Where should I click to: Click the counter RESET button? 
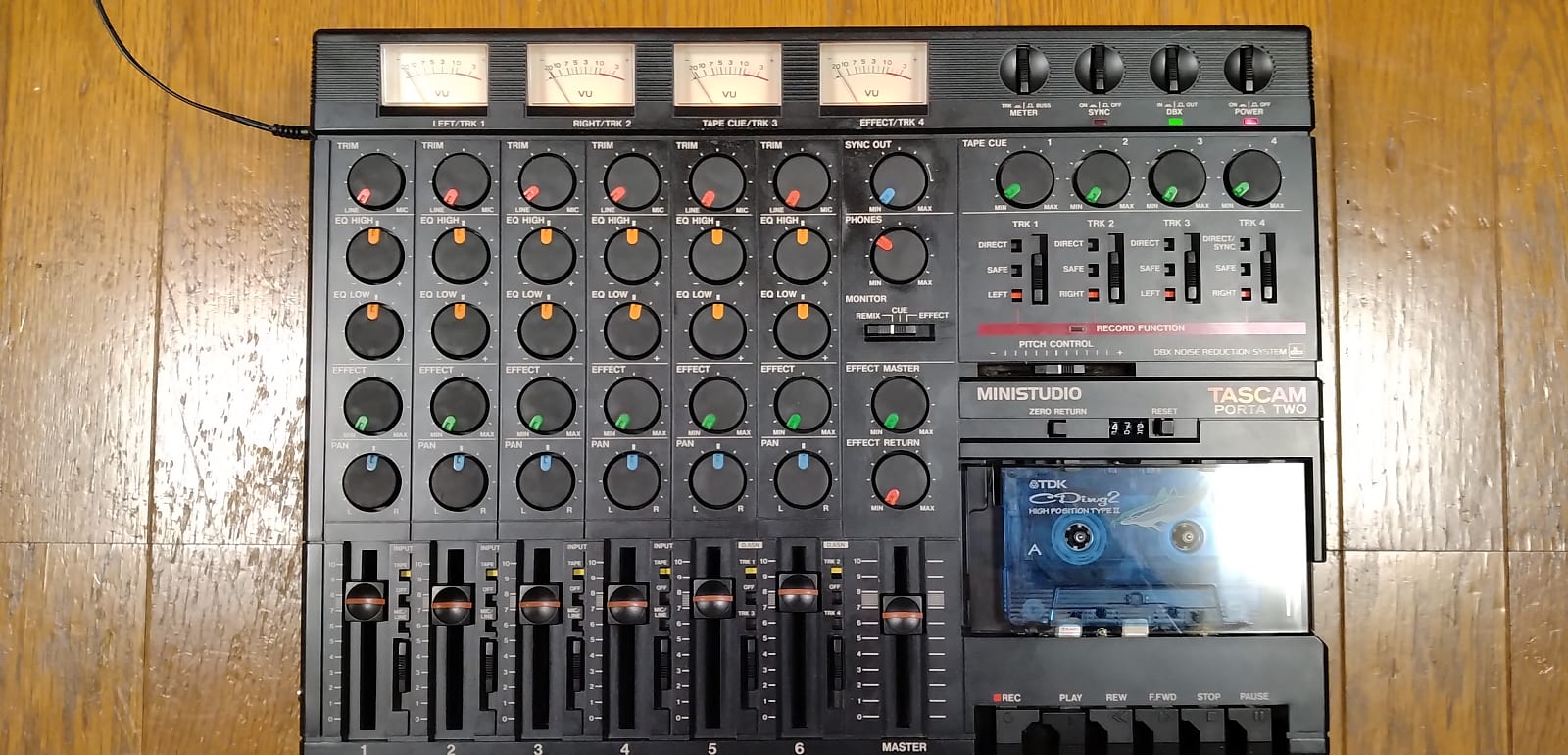(1163, 428)
